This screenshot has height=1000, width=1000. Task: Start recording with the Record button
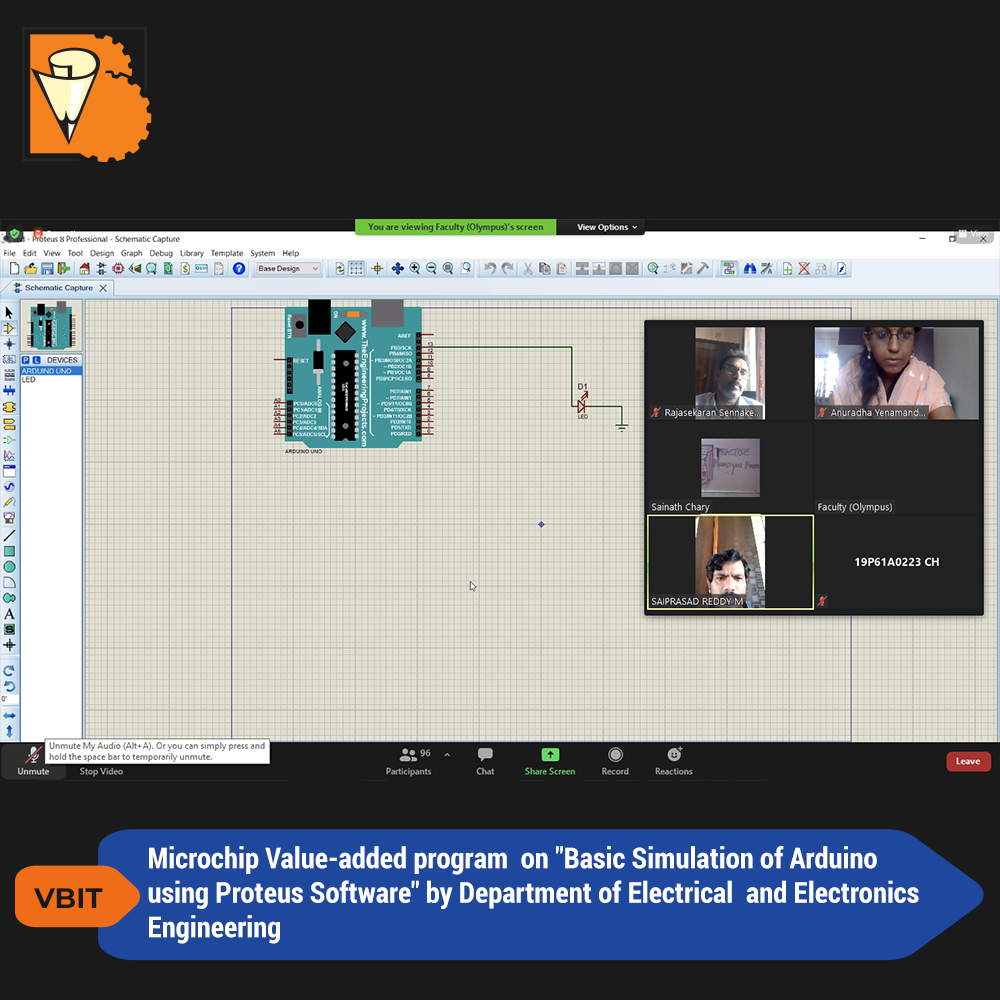(615, 761)
